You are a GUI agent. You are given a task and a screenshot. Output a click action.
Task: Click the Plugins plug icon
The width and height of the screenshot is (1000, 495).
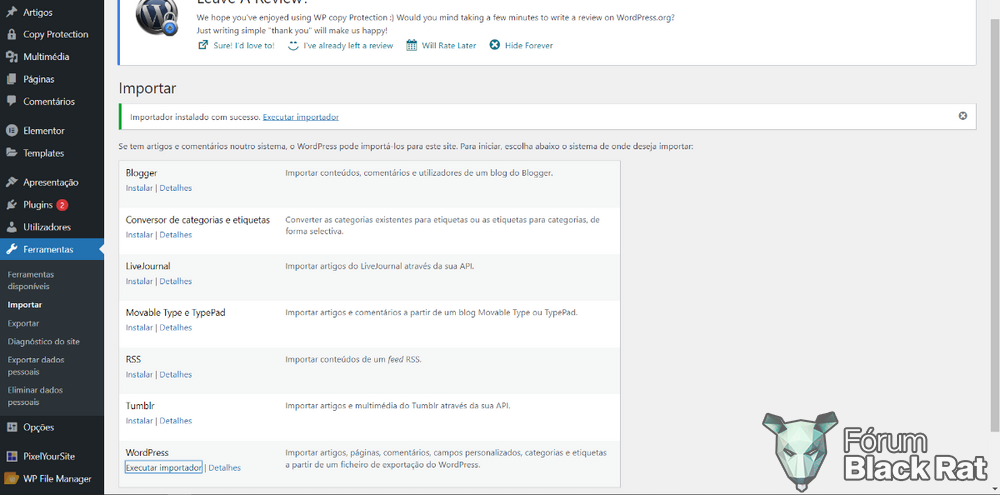pos(11,205)
